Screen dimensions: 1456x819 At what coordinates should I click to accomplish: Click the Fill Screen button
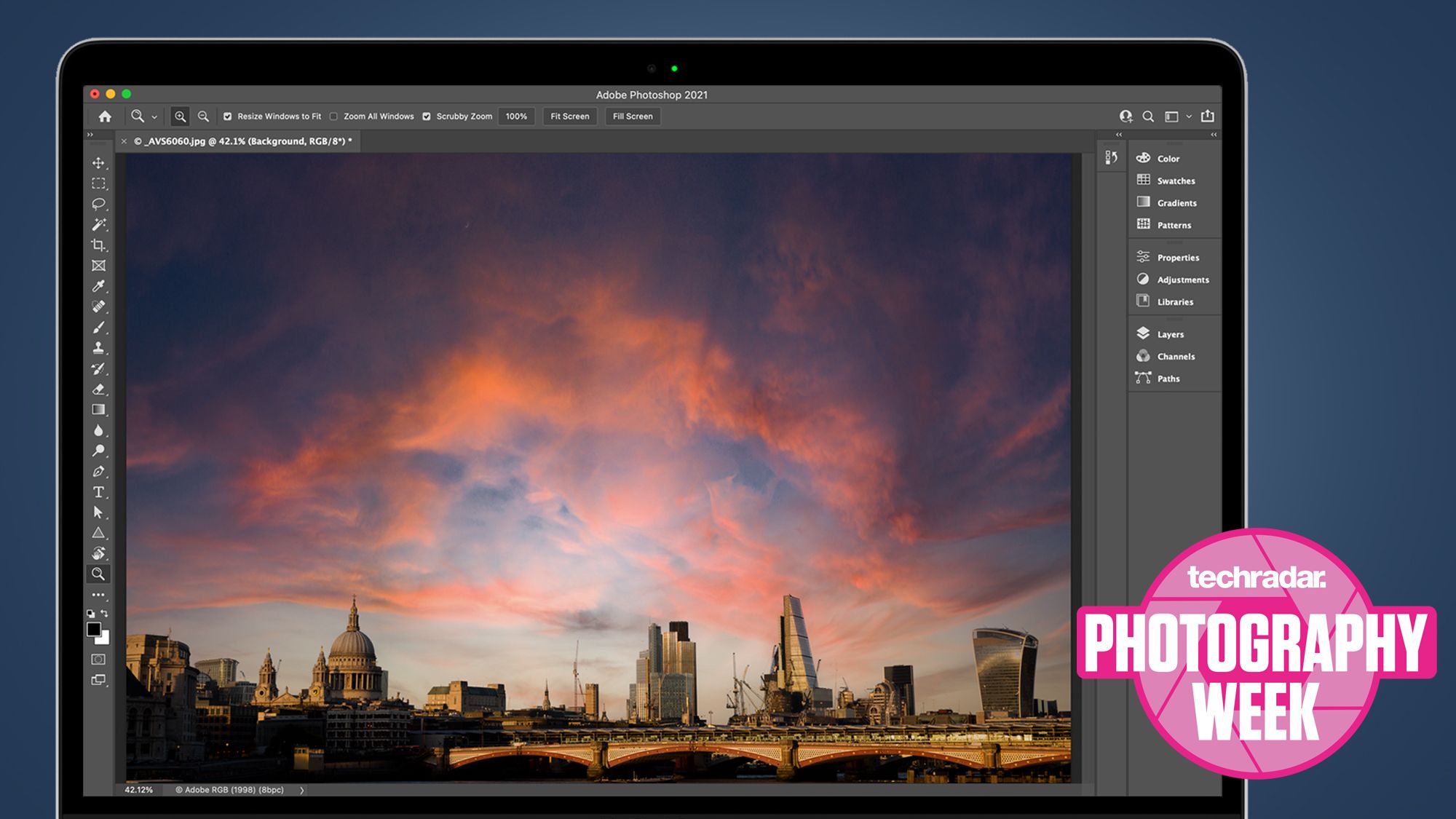tap(633, 116)
